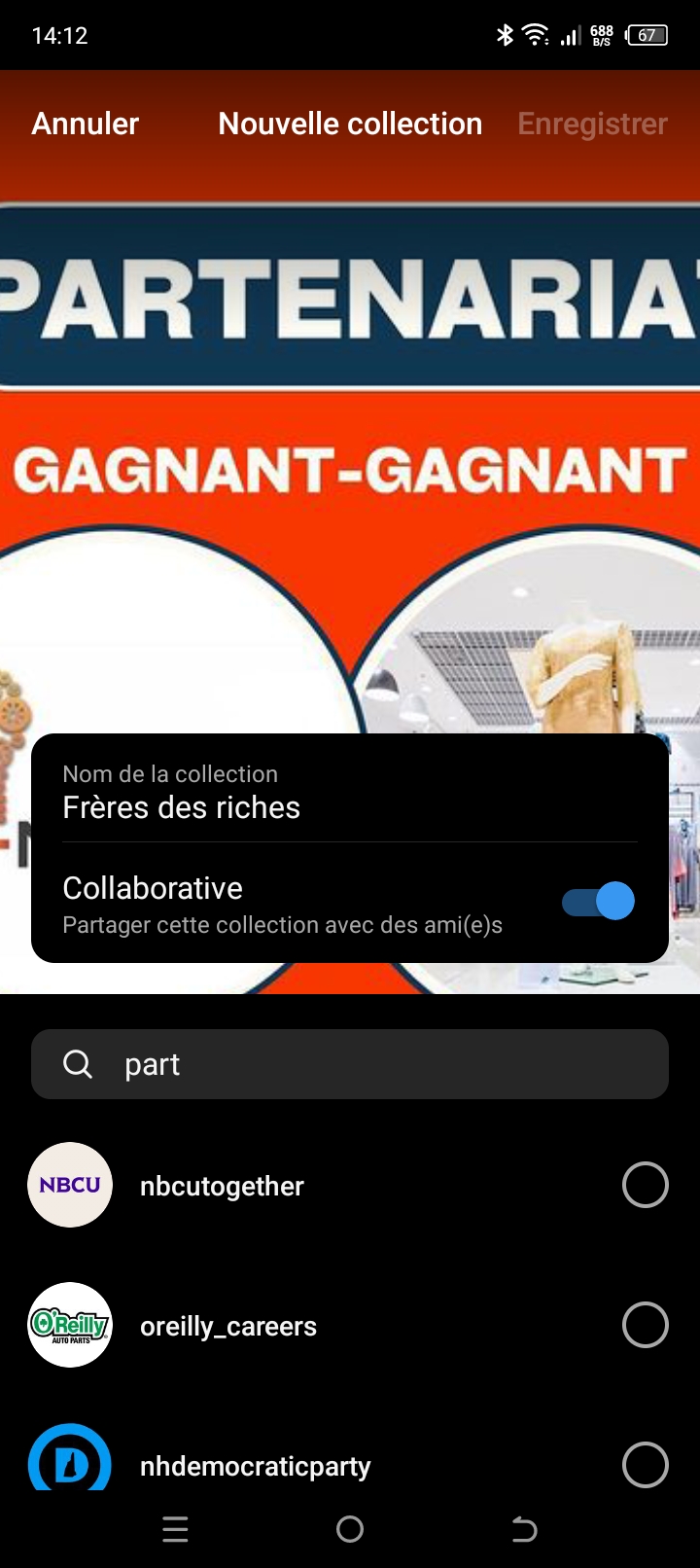The image size is (700, 1568).
Task: Tap the Nouvelle collection title
Action: point(350,124)
